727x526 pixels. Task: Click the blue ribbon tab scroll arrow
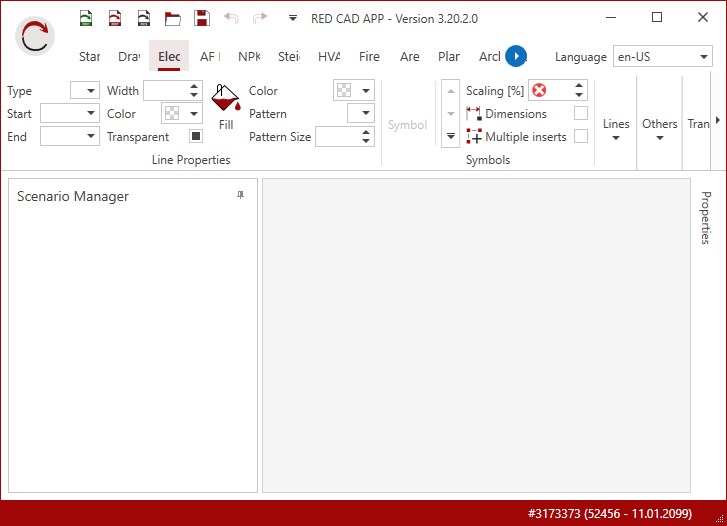tap(516, 56)
